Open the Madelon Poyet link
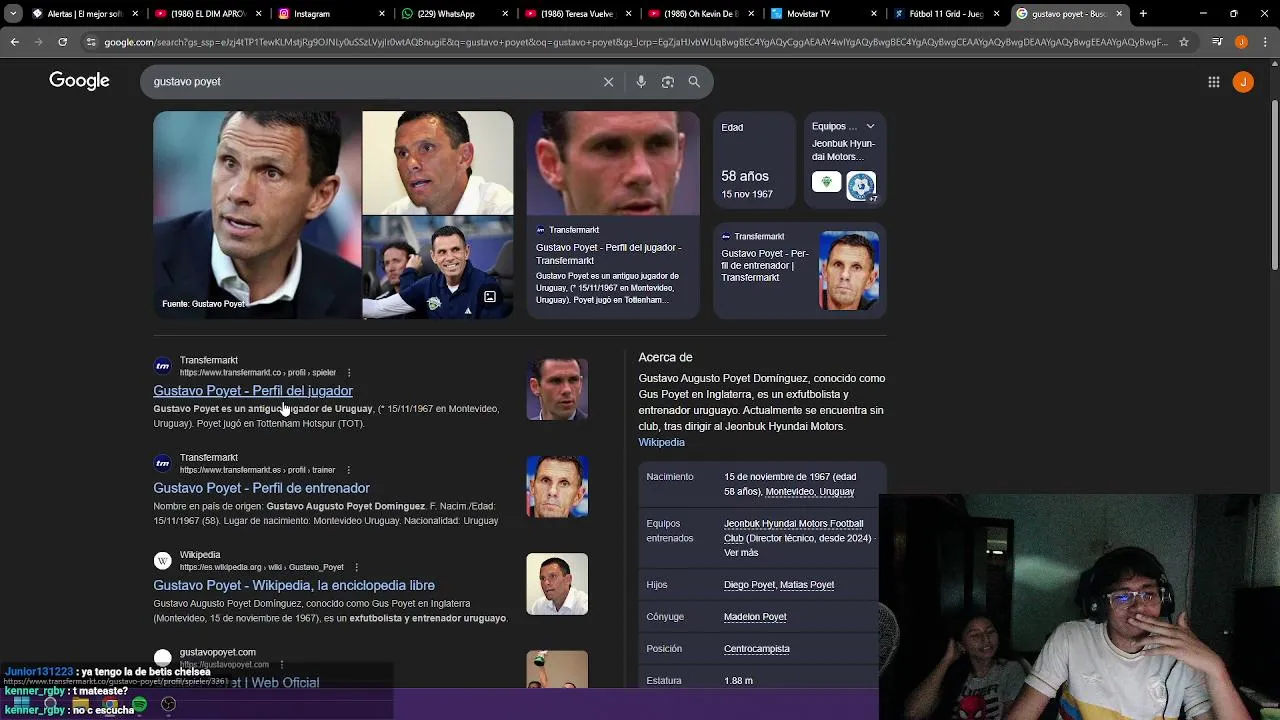Image resolution: width=1280 pixels, height=720 pixels. pos(755,617)
